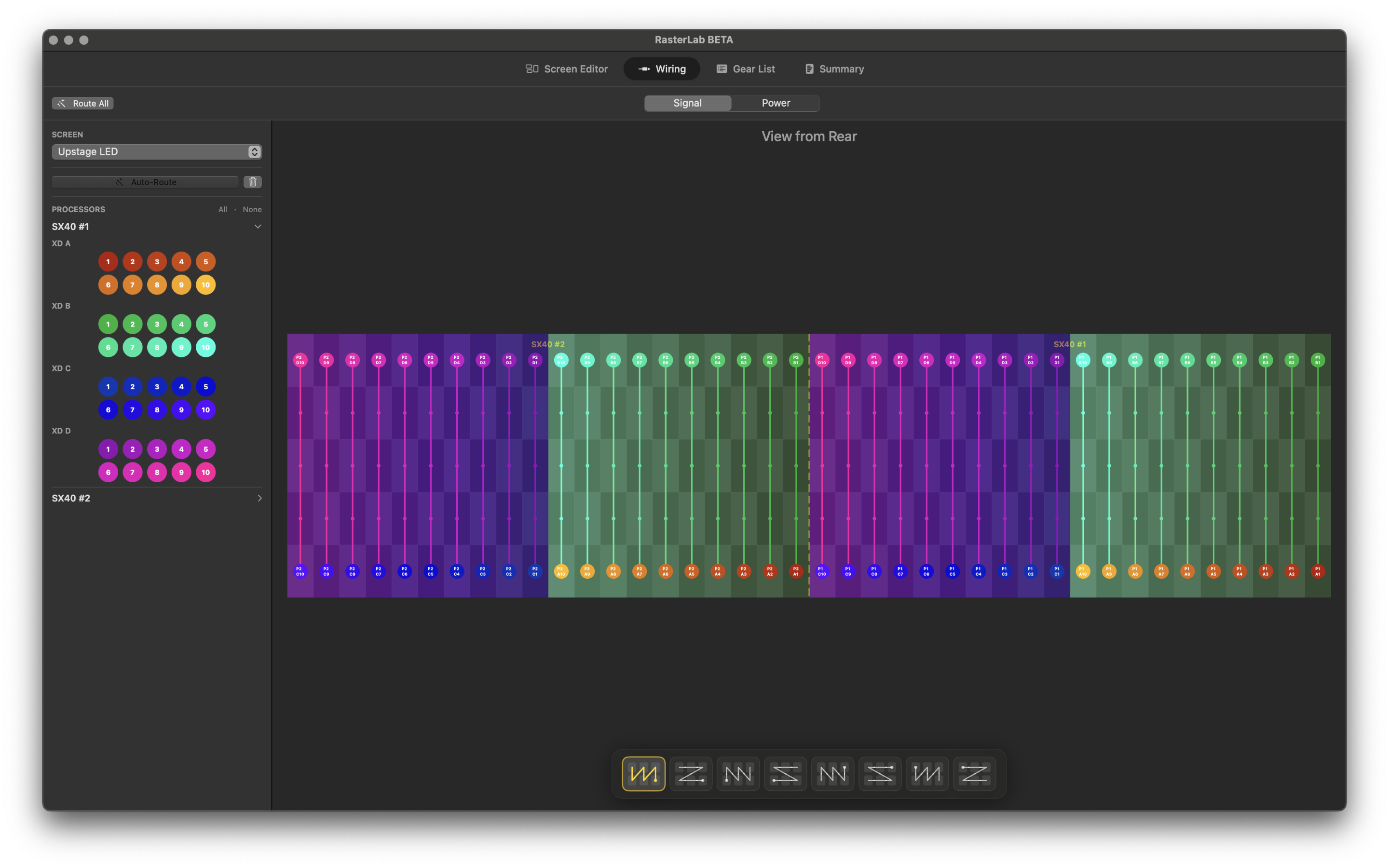This screenshot has width=1389, height=868.
Task: Select the highlighted yellow zigzag routing pattern
Action: tap(643, 773)
